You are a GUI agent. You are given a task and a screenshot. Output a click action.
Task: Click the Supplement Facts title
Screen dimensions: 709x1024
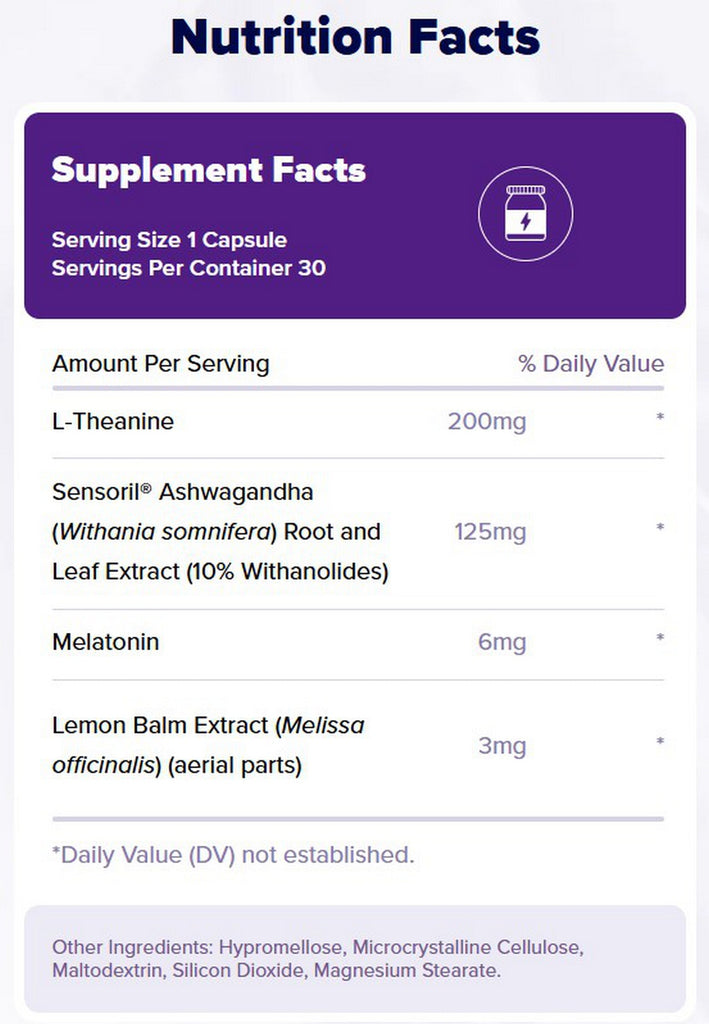(x=209, y=170)
